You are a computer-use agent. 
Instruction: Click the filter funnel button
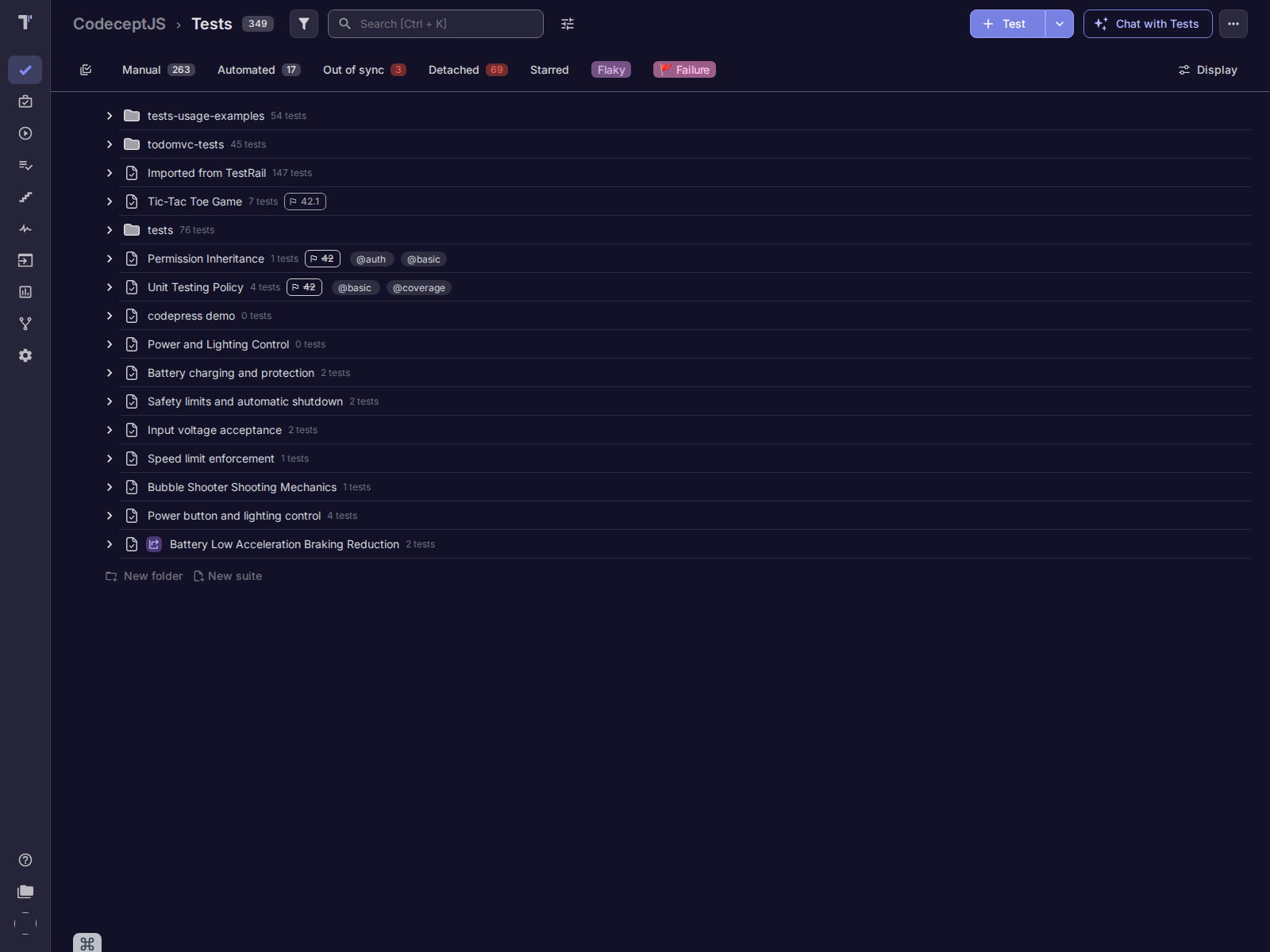pos(304,24)
